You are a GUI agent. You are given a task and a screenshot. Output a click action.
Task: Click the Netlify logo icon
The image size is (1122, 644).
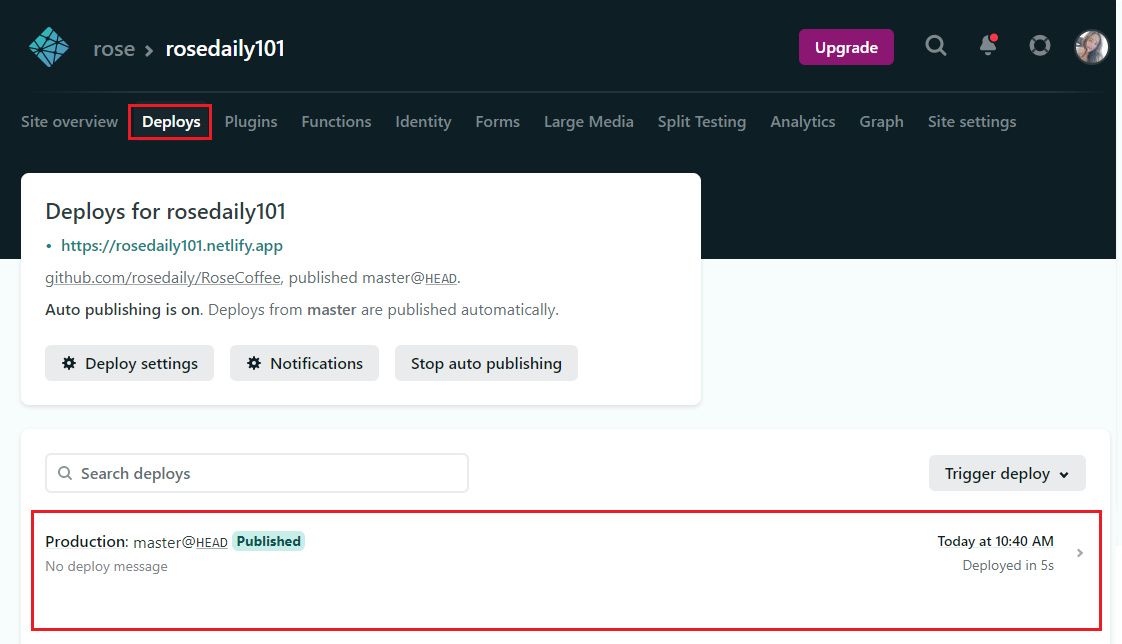(49, 47)
